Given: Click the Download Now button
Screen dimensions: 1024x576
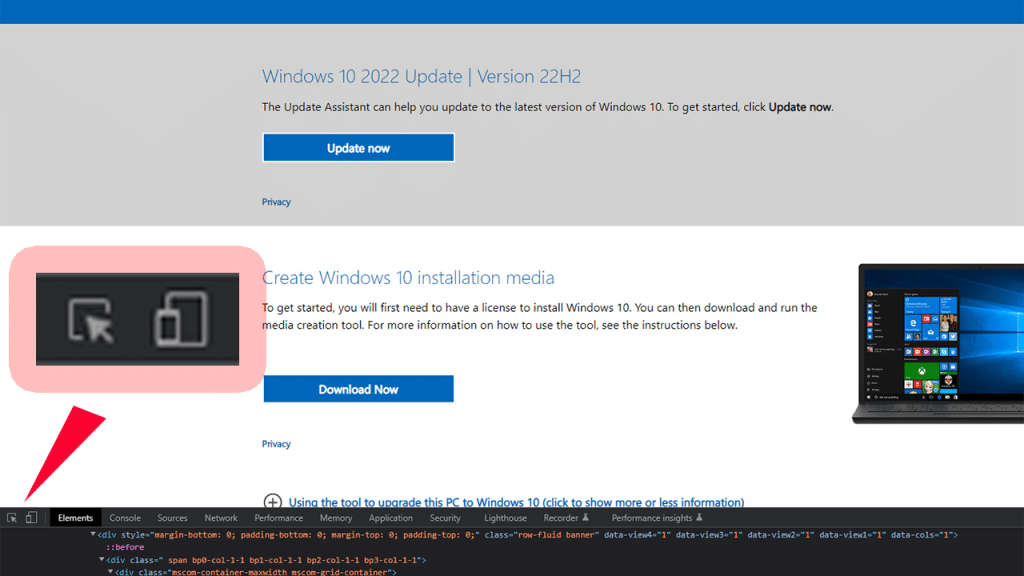Looking at the screenshot, I should tap(359, 389).
